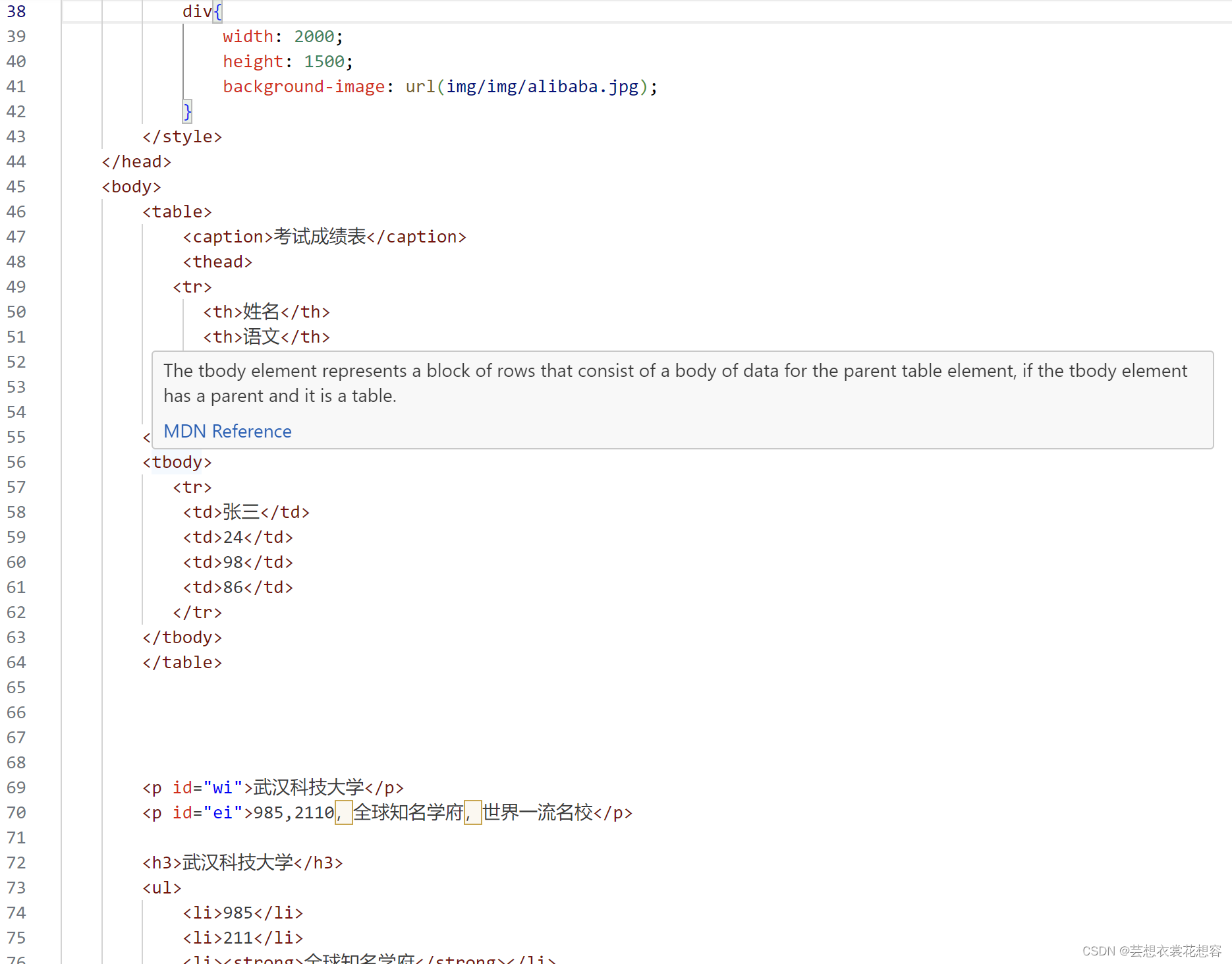Click the <caption>考试成绩表 line
This screenshot has height=964, width=1232.
click(325, 237)
